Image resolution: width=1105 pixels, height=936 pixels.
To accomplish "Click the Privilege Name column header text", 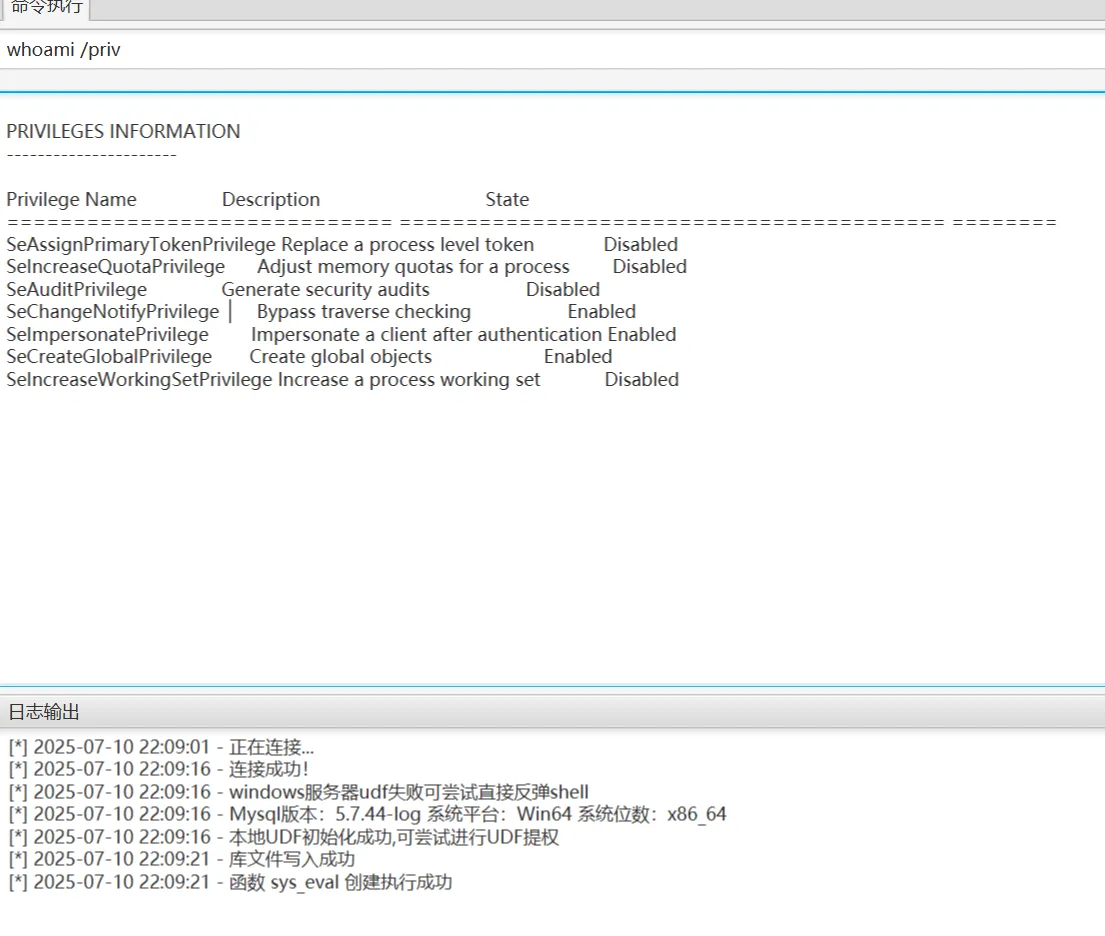I will [x=71, y=199].
